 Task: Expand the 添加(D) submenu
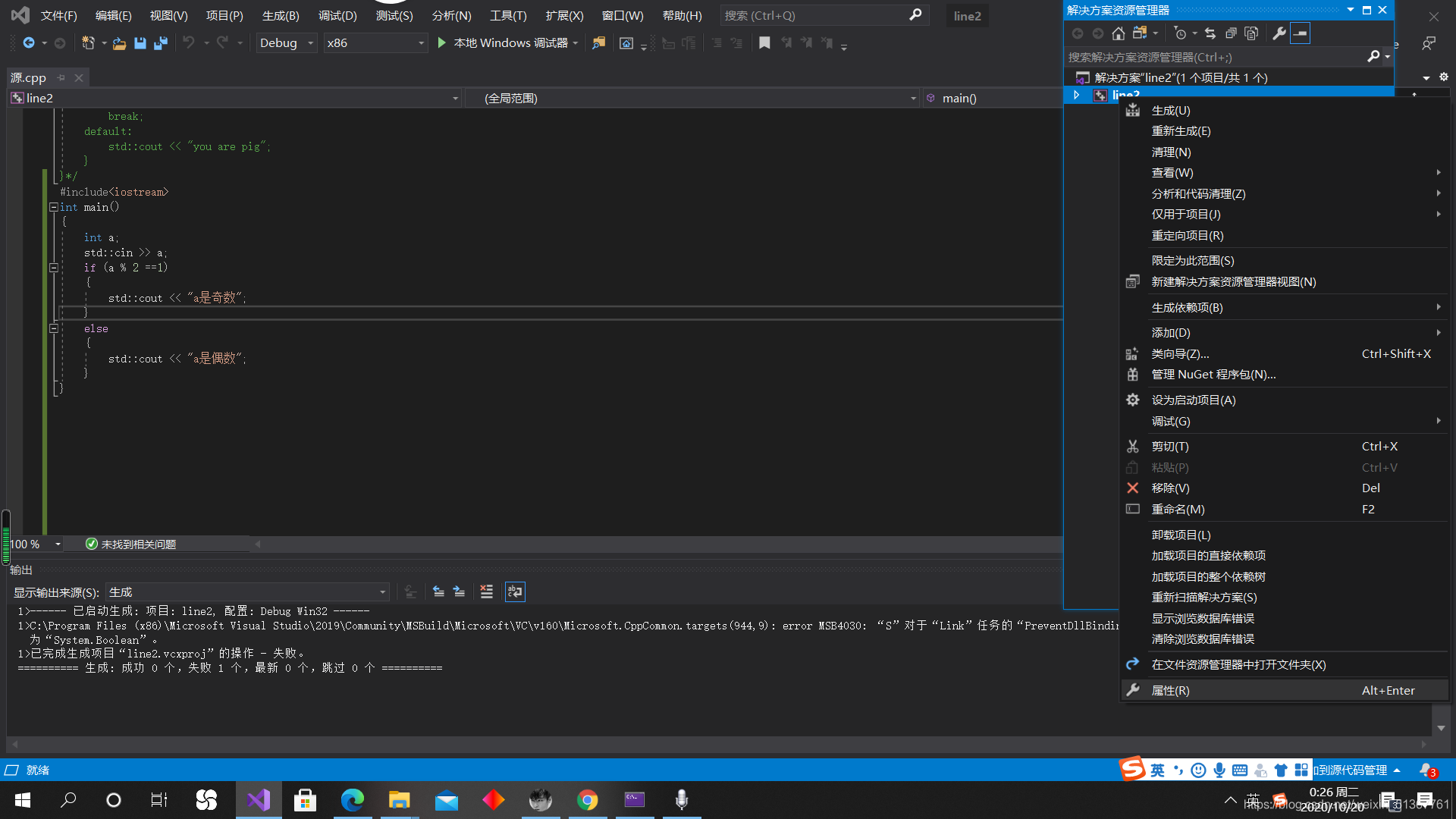click(1285, 333)
